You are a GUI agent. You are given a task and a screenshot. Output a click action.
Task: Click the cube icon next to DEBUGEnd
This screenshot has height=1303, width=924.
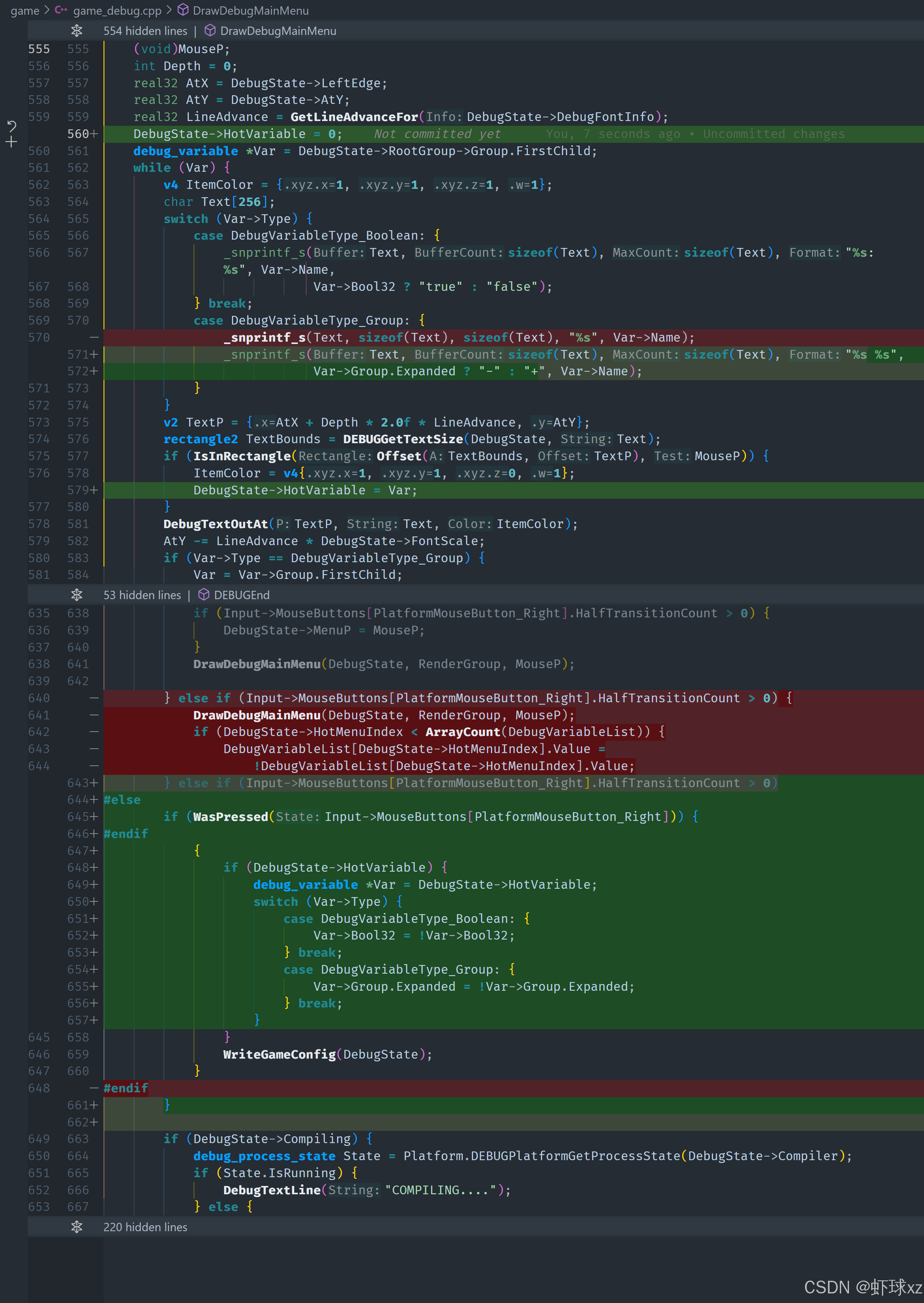pyautogui.click(x=204, y=595)
